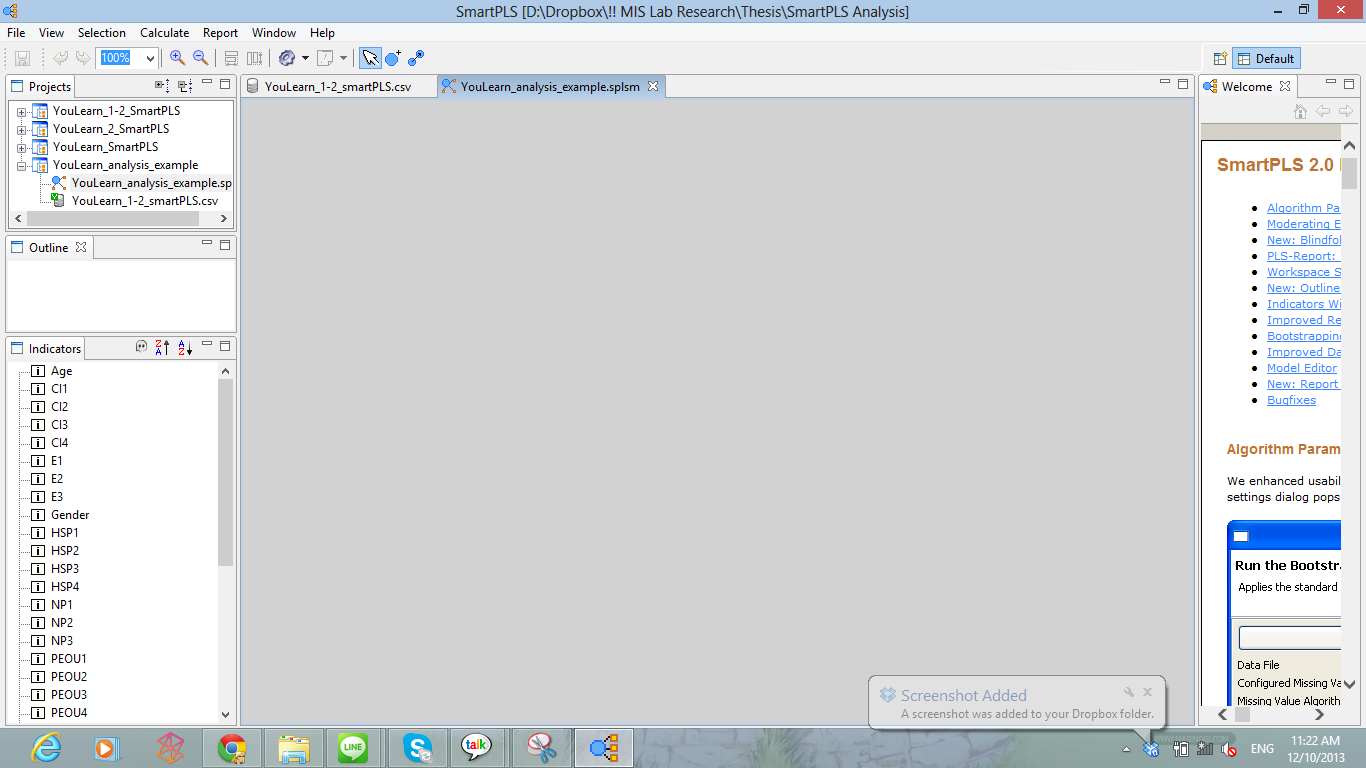
Task: Open the View menu
Action: coord(51,33)
